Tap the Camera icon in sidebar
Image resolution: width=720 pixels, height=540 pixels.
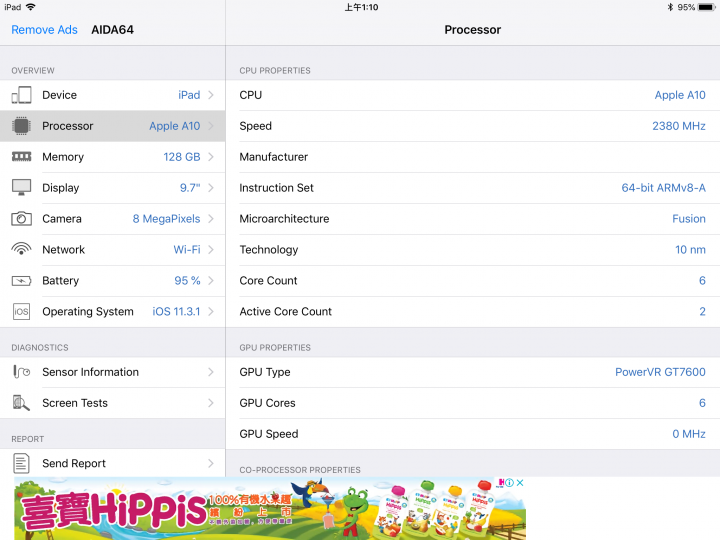21,219
